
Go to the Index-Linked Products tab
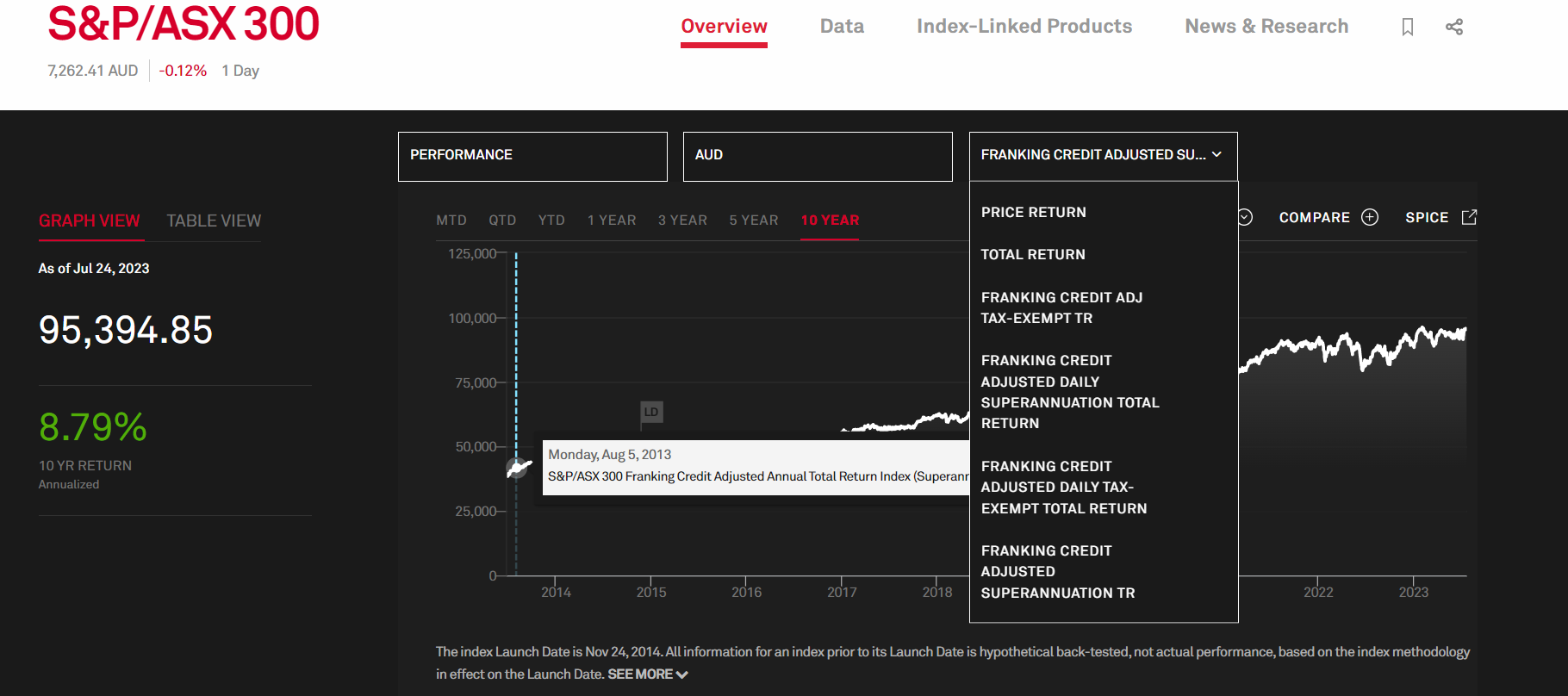pyautogui.click(x=1024, y=27)
